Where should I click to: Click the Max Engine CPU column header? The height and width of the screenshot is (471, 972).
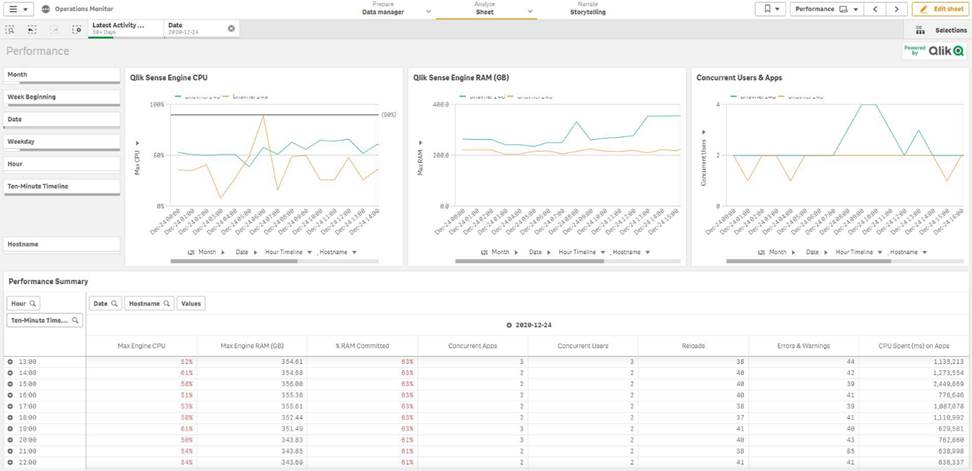click(141, 346)
